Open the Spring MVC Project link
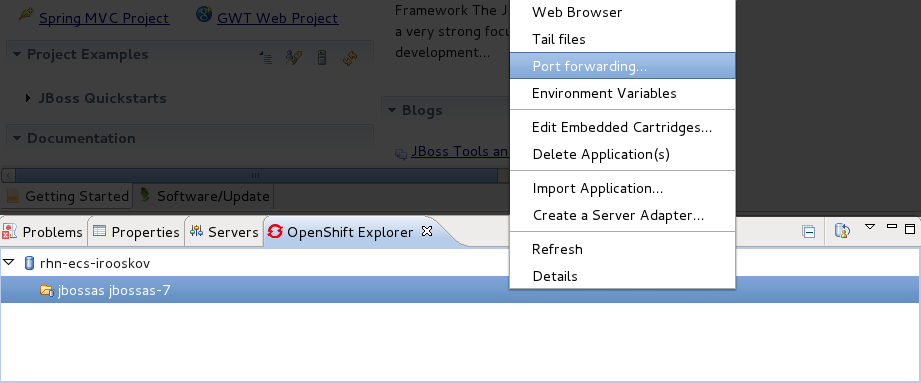 click(x=104, y=19)
